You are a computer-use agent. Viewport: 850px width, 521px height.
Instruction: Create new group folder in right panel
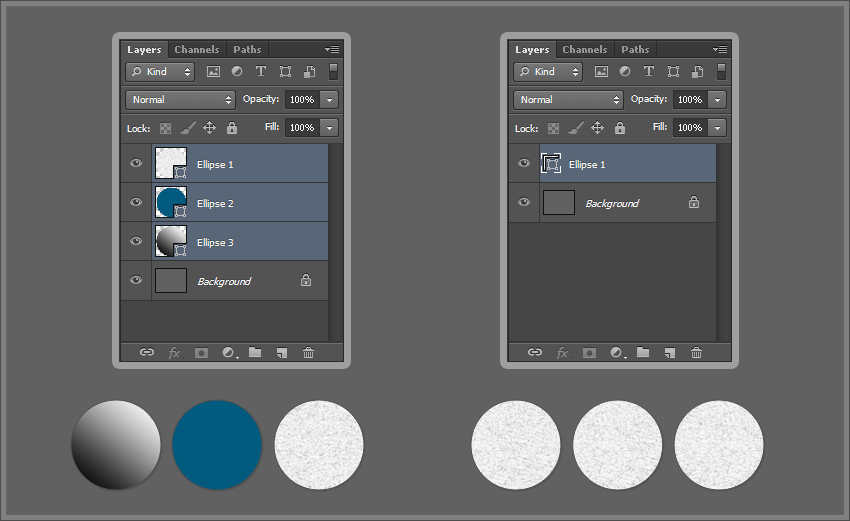643,352
